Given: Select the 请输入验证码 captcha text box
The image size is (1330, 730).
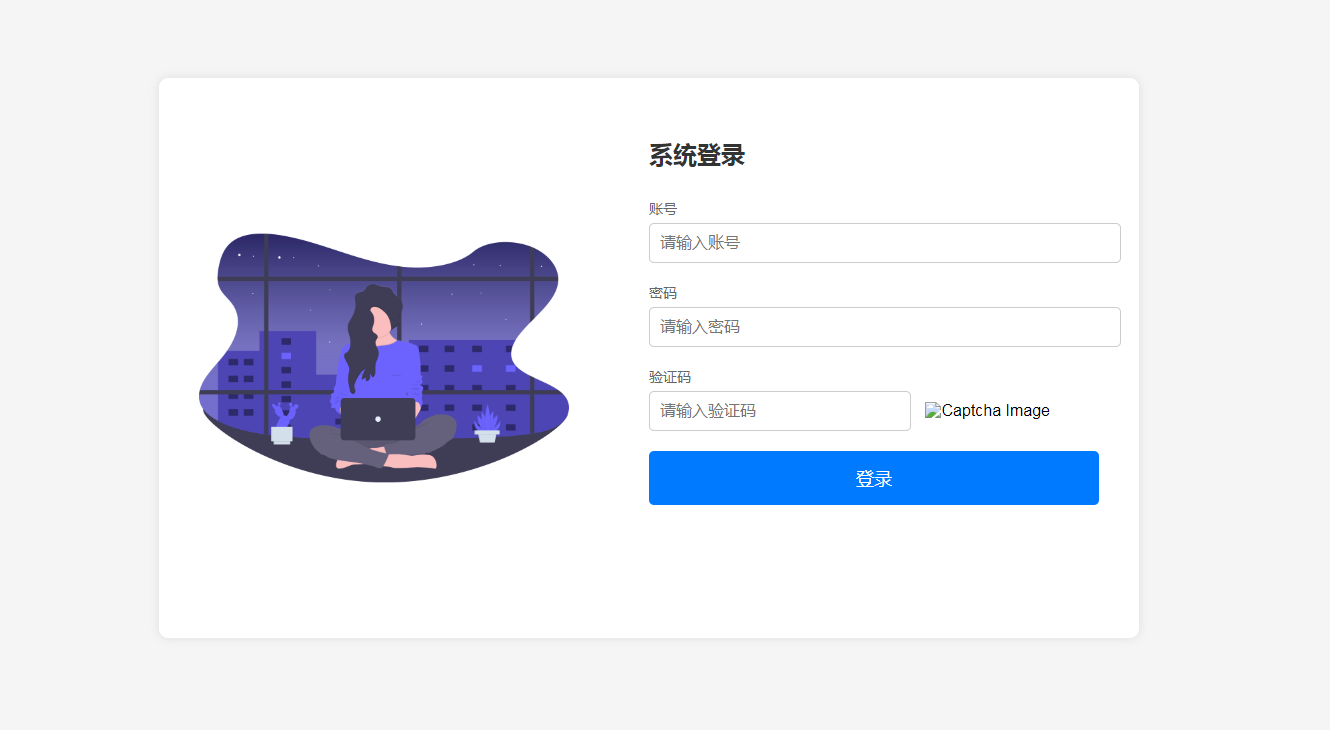Looking at the screenshot, I should (x=779, y=411).
